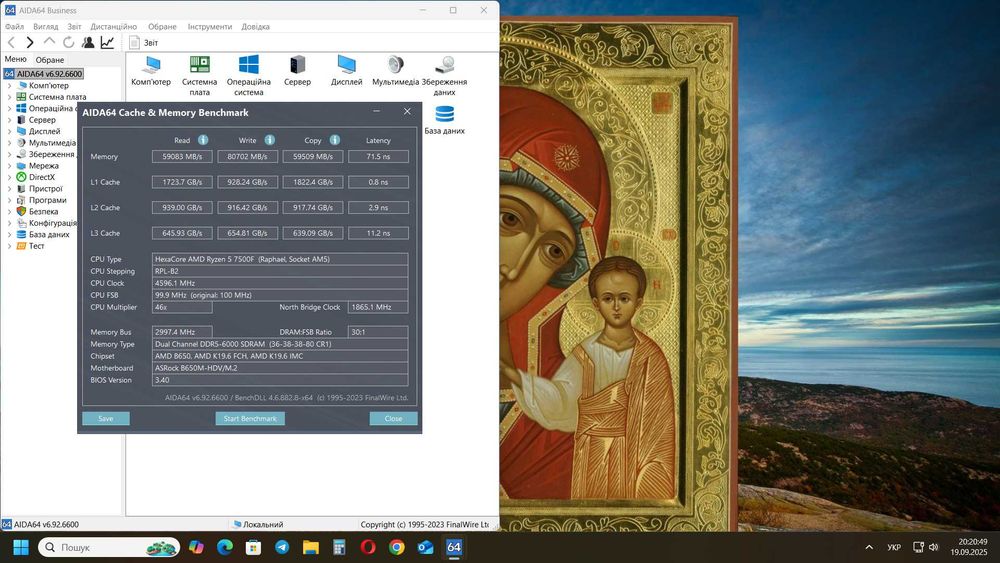This screenshot has width=1000, height=563.
Task: Select Дисплей in the sidebar tree
Action: coord(44,131)
